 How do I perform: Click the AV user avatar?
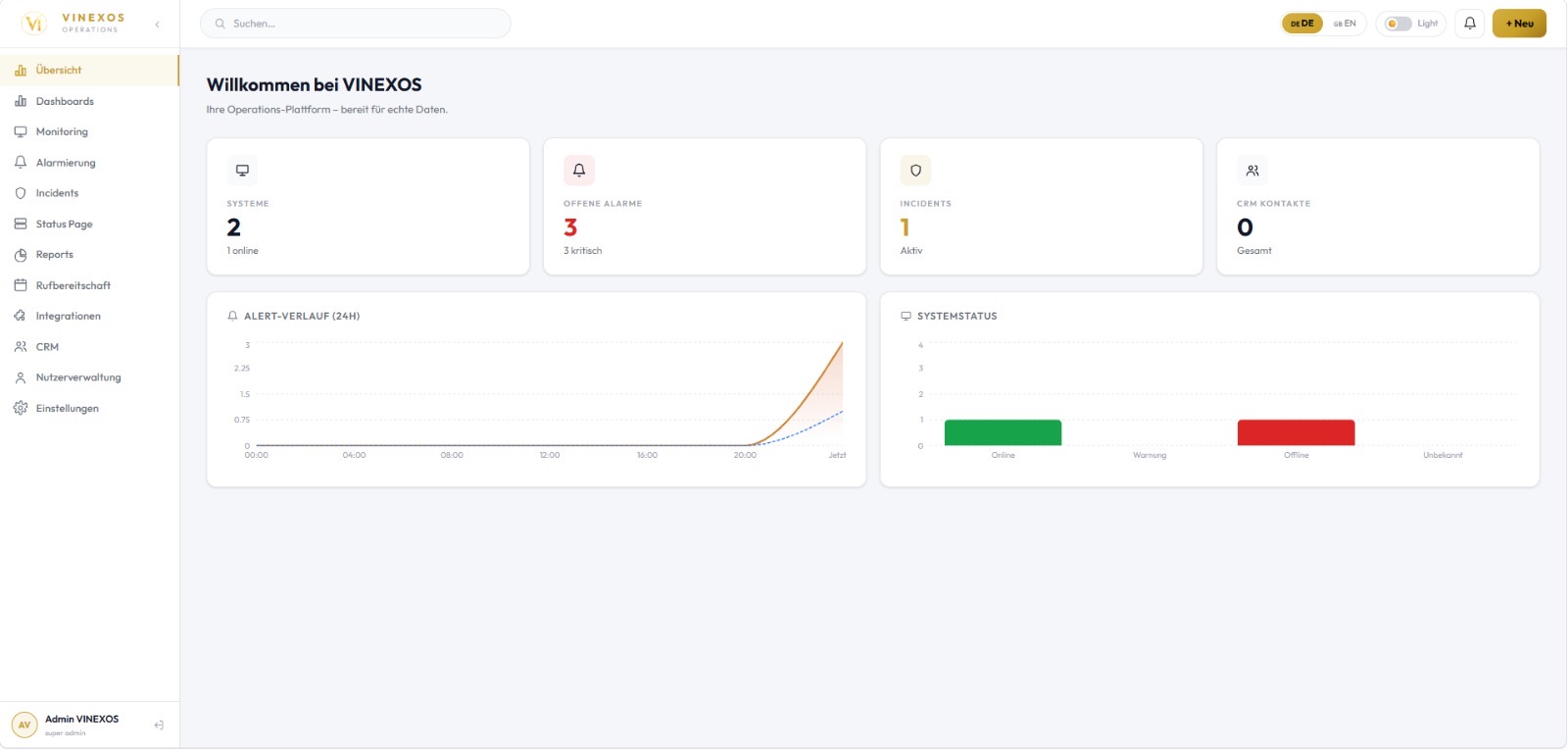[x=24, y=726]
